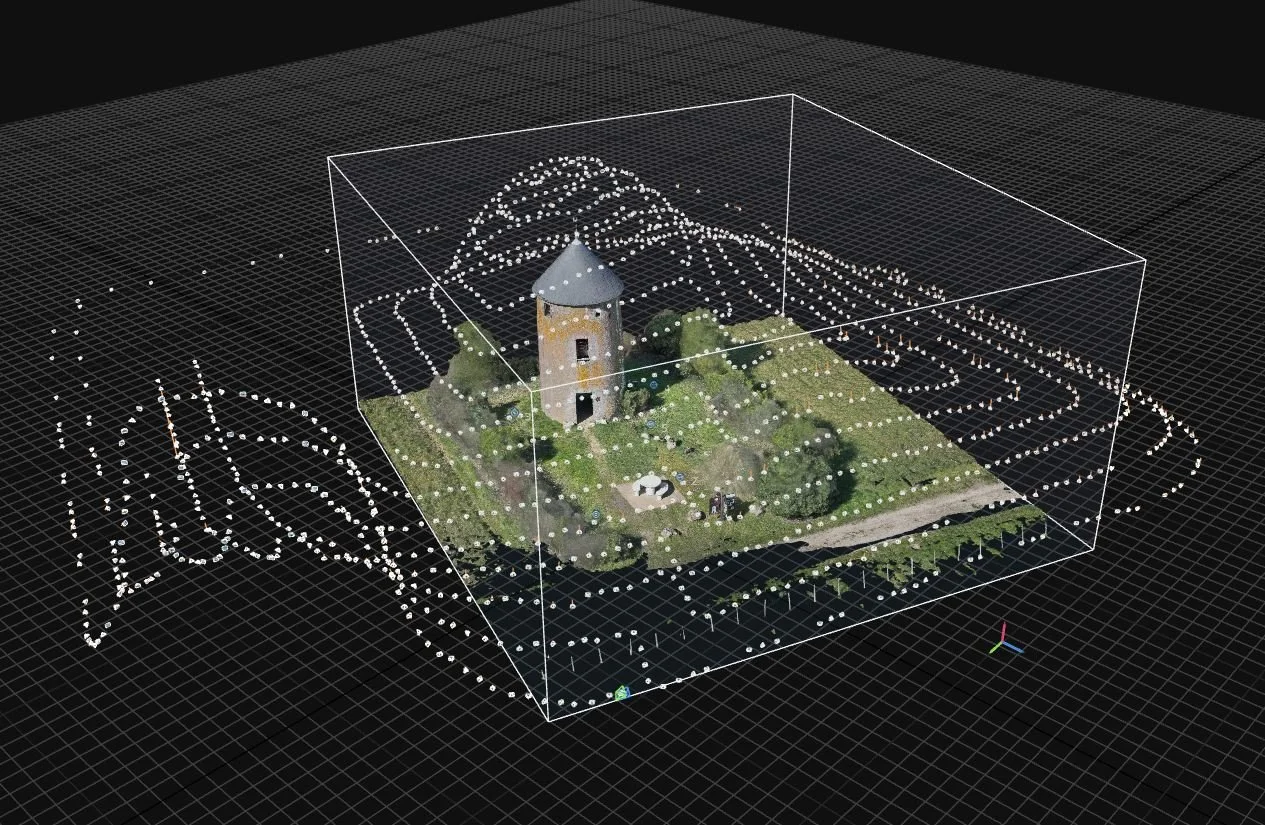This screenshot has height=825, width=1265.
Task: Click the tower's upper window opening
Action: [582, 350]
